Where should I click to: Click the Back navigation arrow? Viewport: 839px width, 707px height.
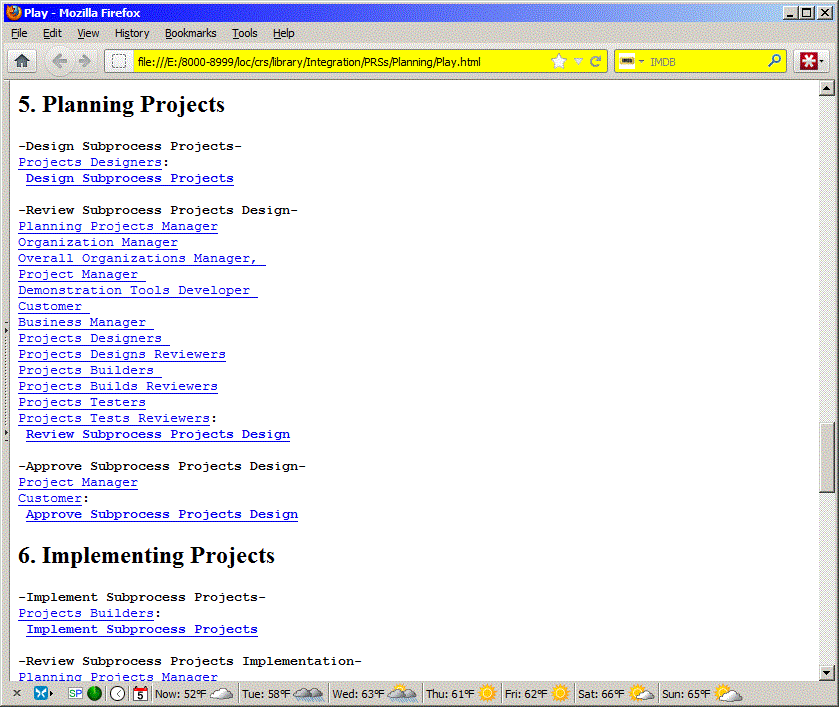pos(59,62)
